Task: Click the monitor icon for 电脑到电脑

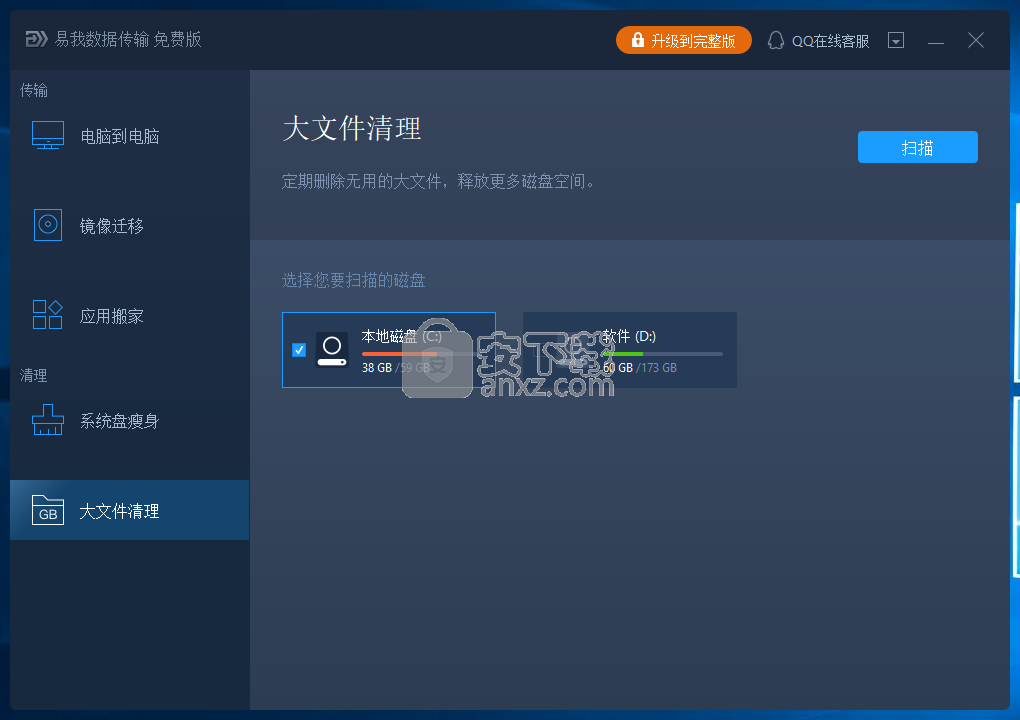Action: pos(48,135)
